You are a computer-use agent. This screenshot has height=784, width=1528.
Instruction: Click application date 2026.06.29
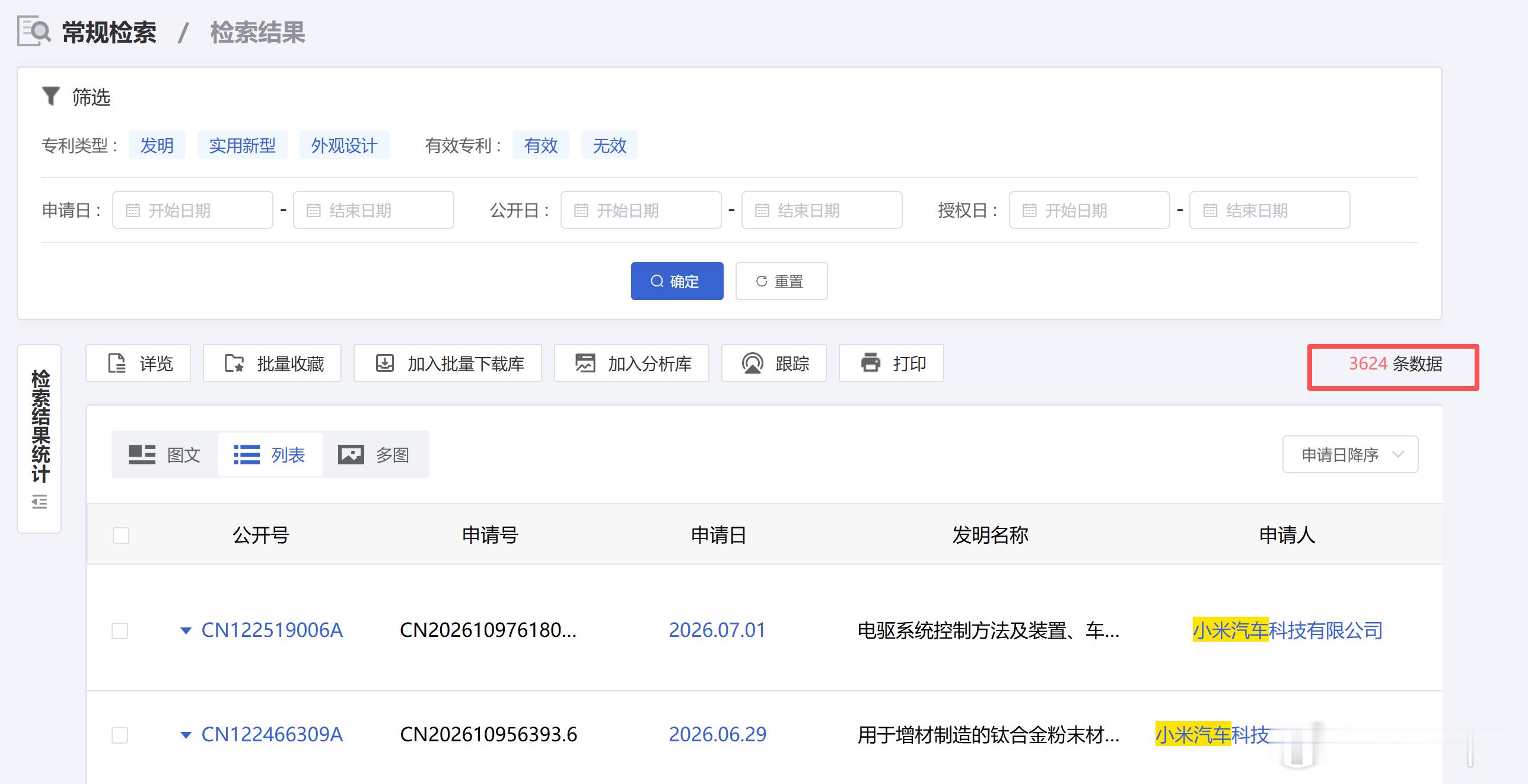718,735
